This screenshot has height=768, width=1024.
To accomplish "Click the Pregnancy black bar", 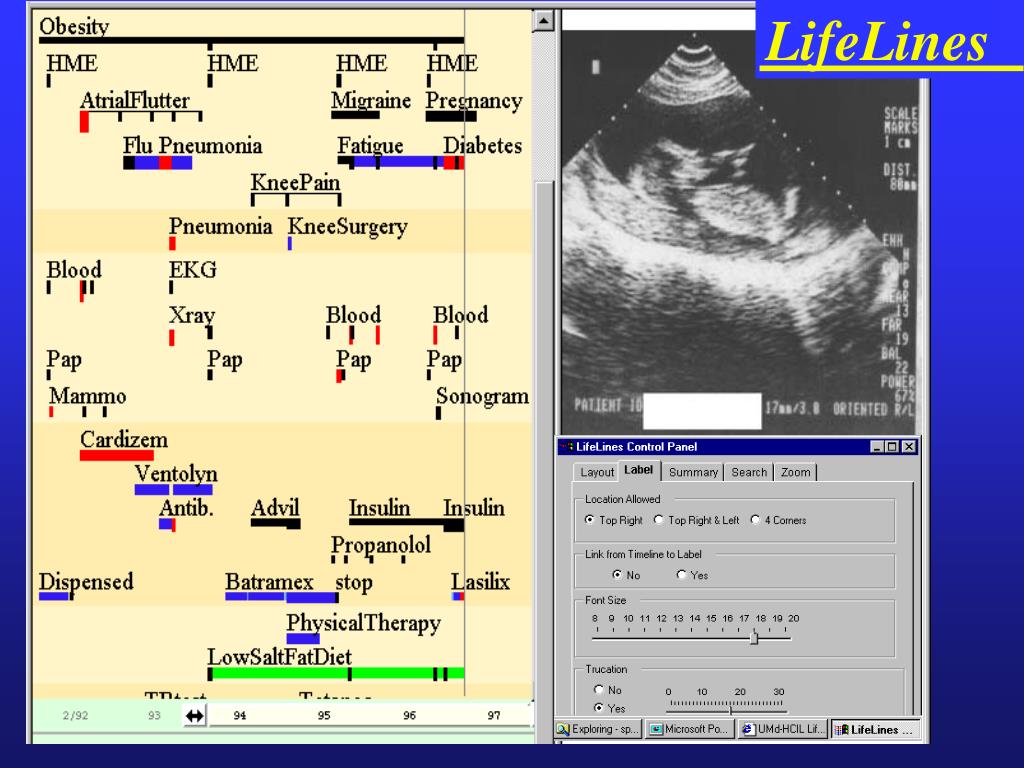I will click(451, 117).
